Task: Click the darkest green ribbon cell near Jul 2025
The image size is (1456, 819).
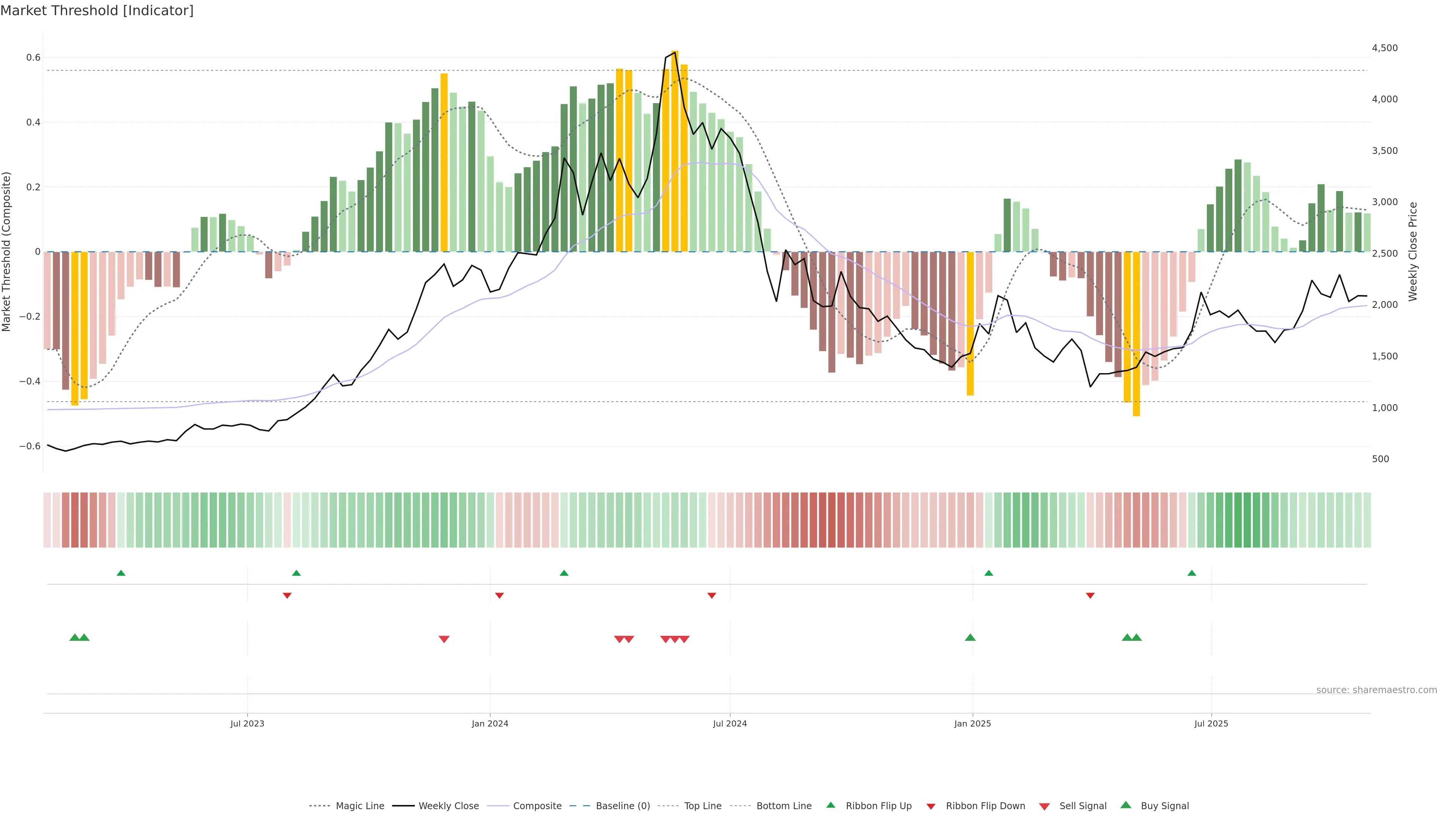Action: 1238,520
